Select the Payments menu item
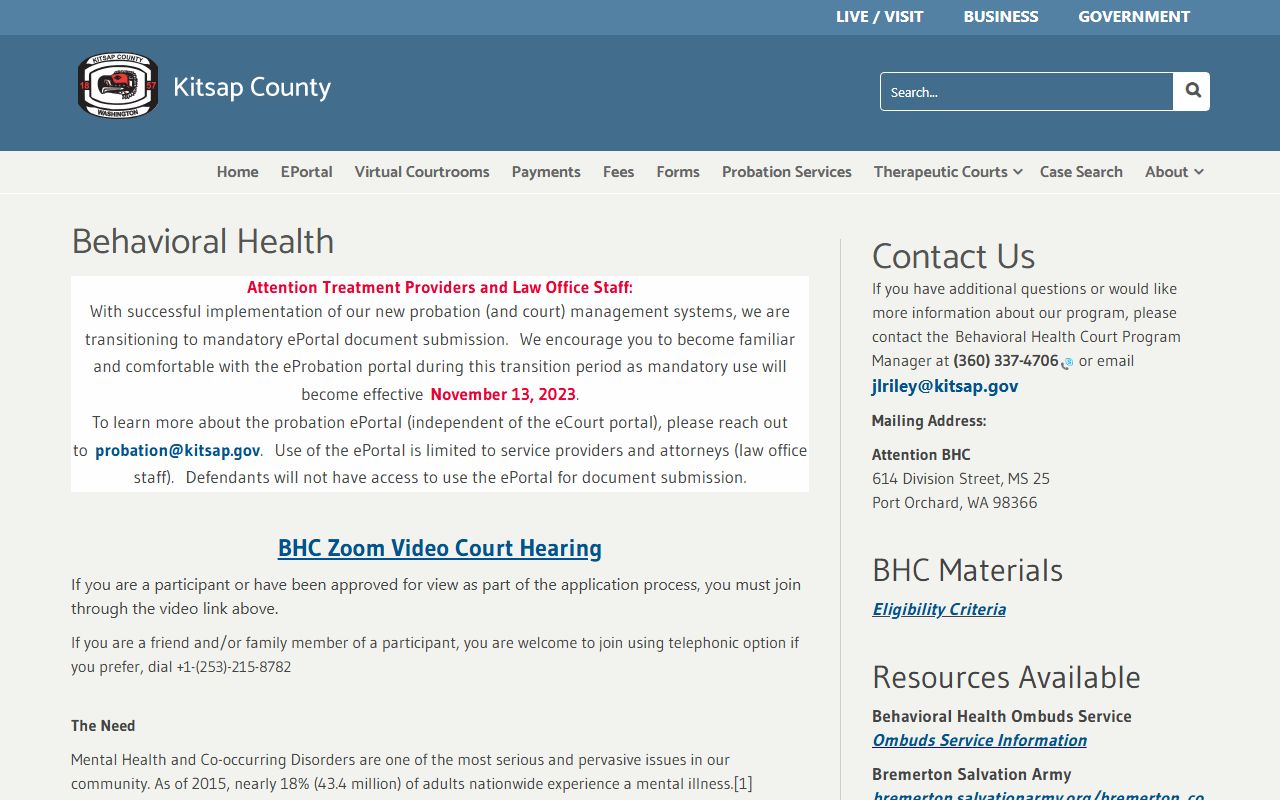Screen dimensions: 1280x800 coord(546,172)
